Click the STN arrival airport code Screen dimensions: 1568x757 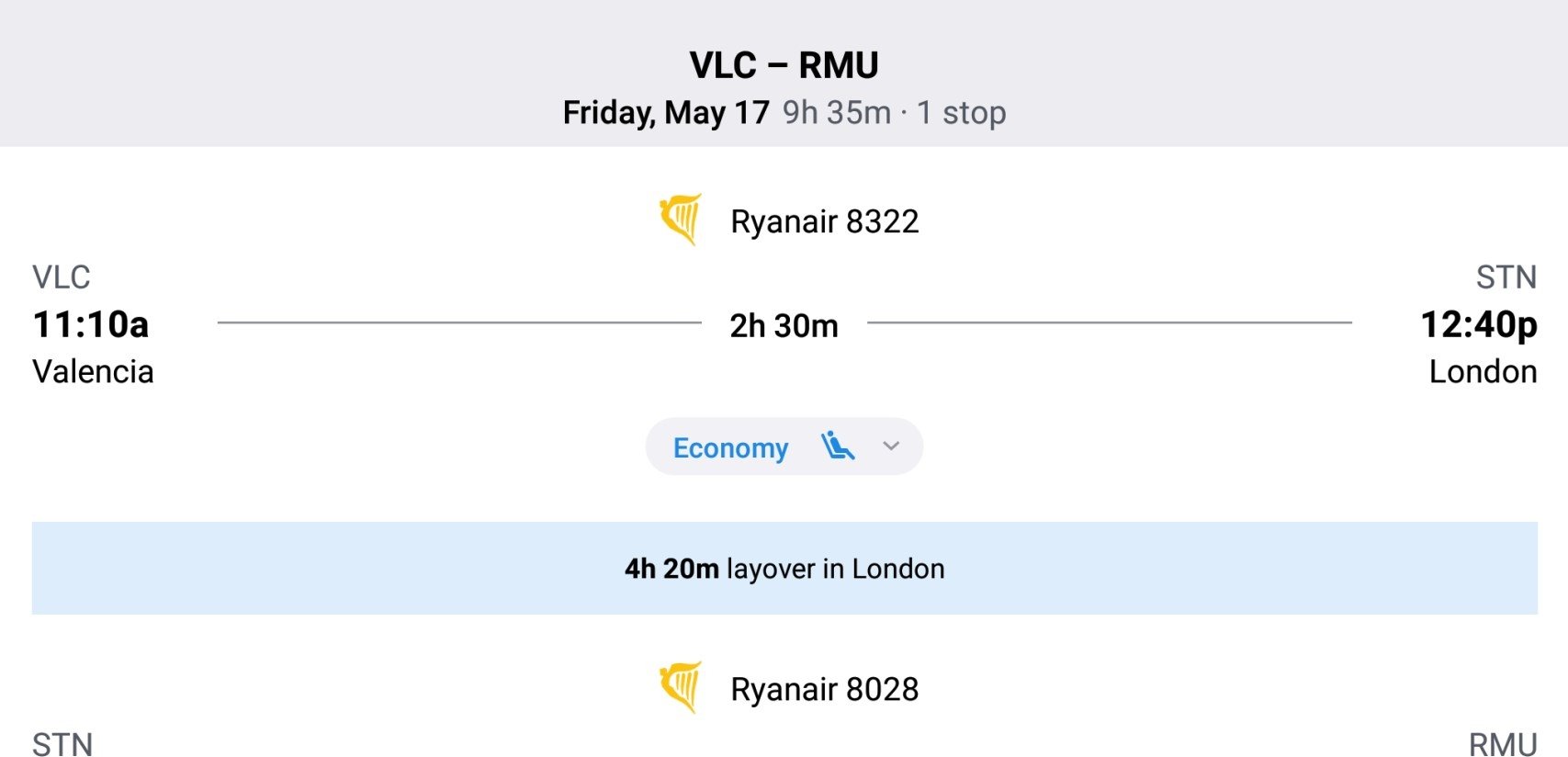click(x=1506, y=277)
